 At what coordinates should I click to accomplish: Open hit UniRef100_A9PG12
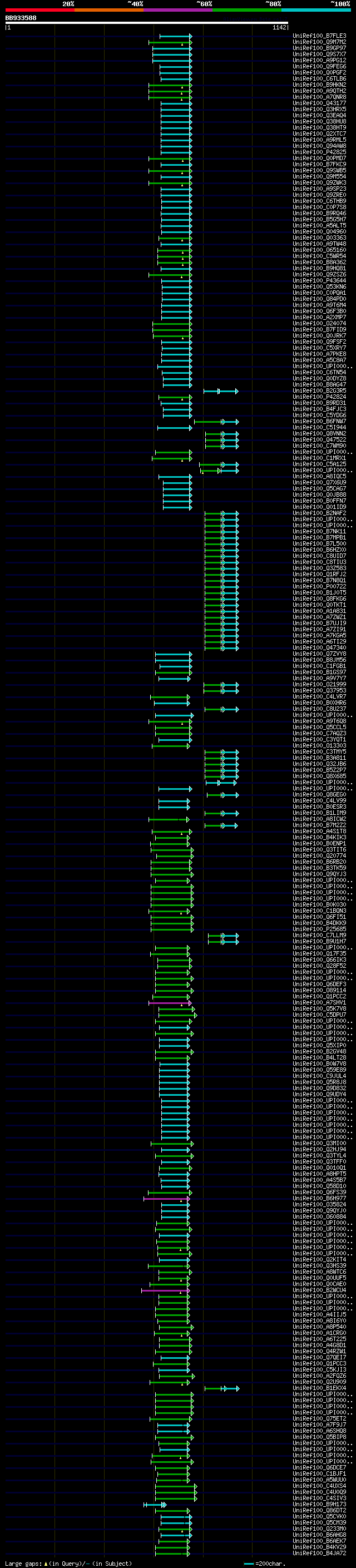319,60
